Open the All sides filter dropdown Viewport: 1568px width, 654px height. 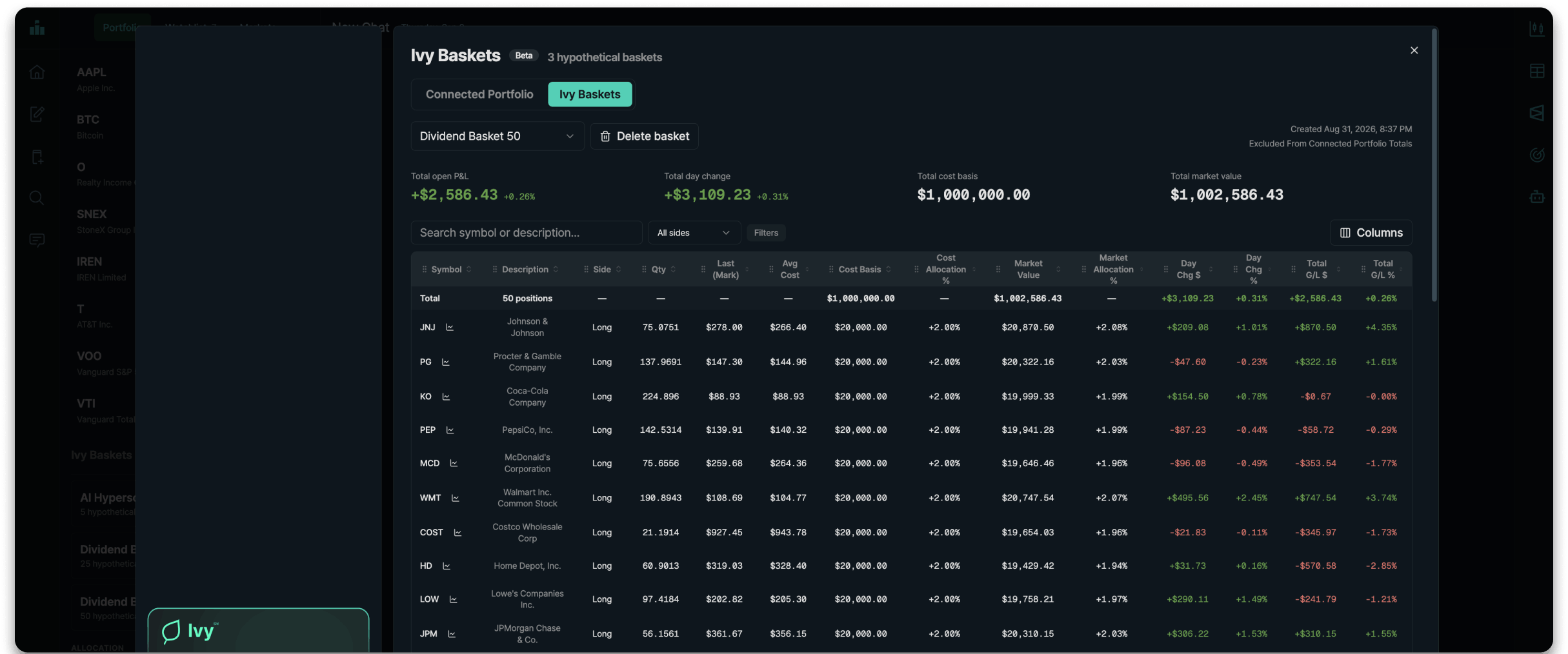(x=694, y=233)
